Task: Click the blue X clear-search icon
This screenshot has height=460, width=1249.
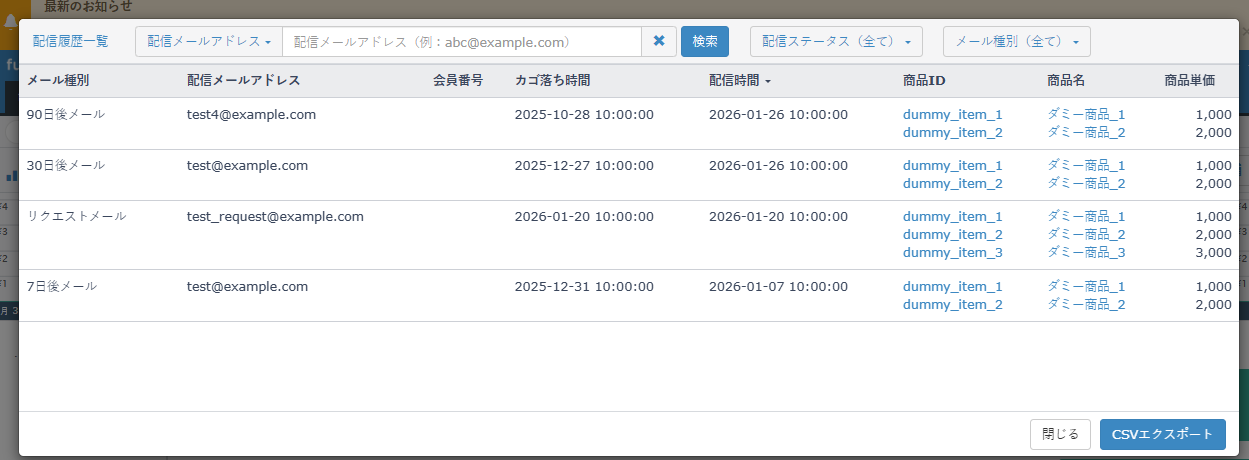Action: click(x=659, y=41)
